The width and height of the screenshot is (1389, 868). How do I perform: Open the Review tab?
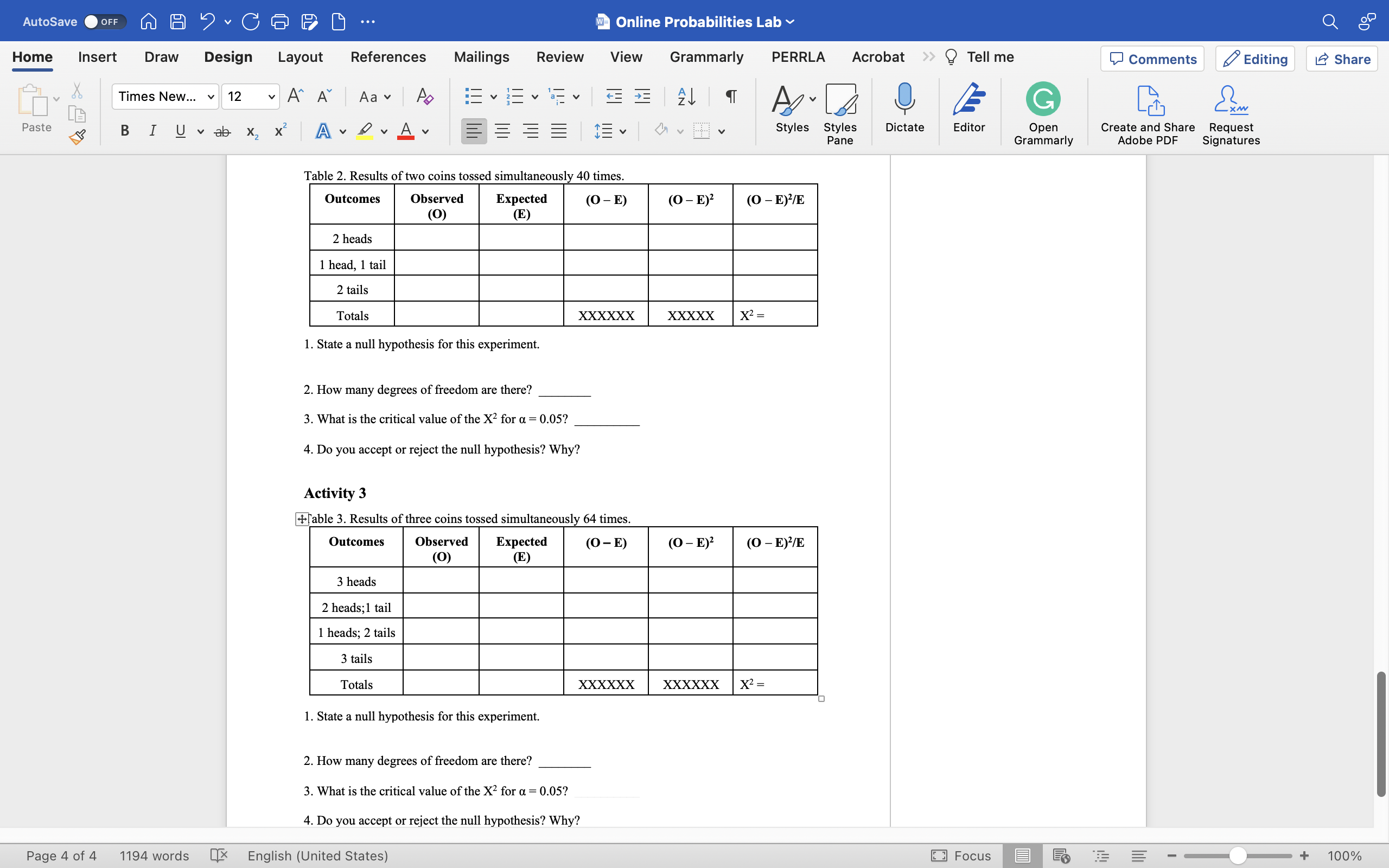click(559, 57)
